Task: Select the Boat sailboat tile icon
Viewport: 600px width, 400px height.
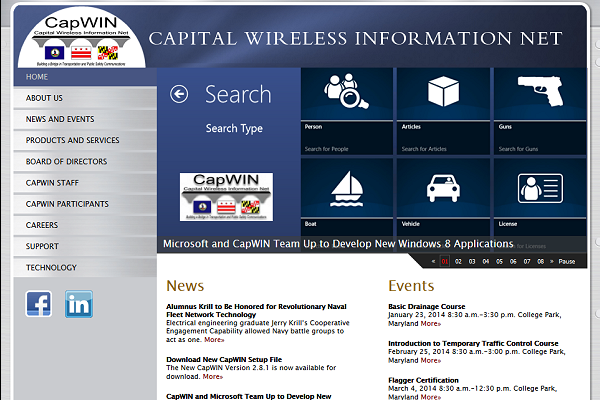Action: 347,189
